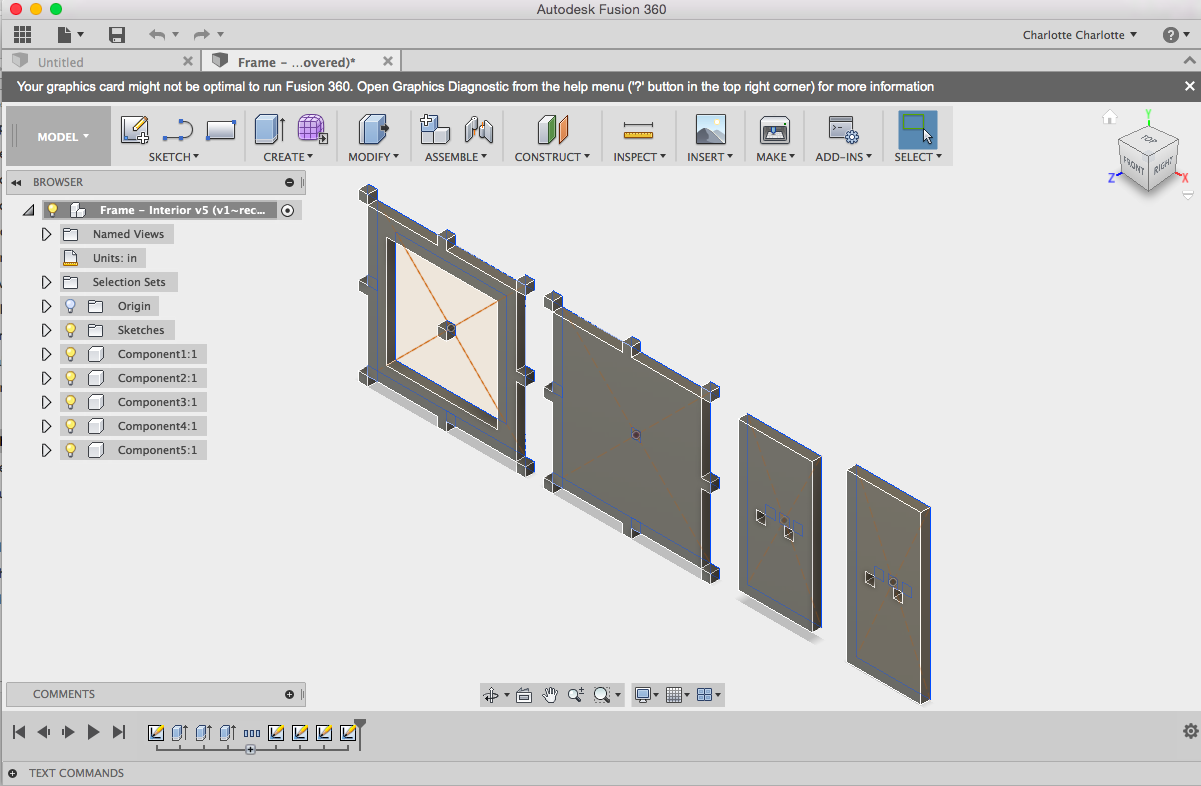Toggle visibility bulb of root Frame component
Screen dimensions: 1201x786
(53, 210)
